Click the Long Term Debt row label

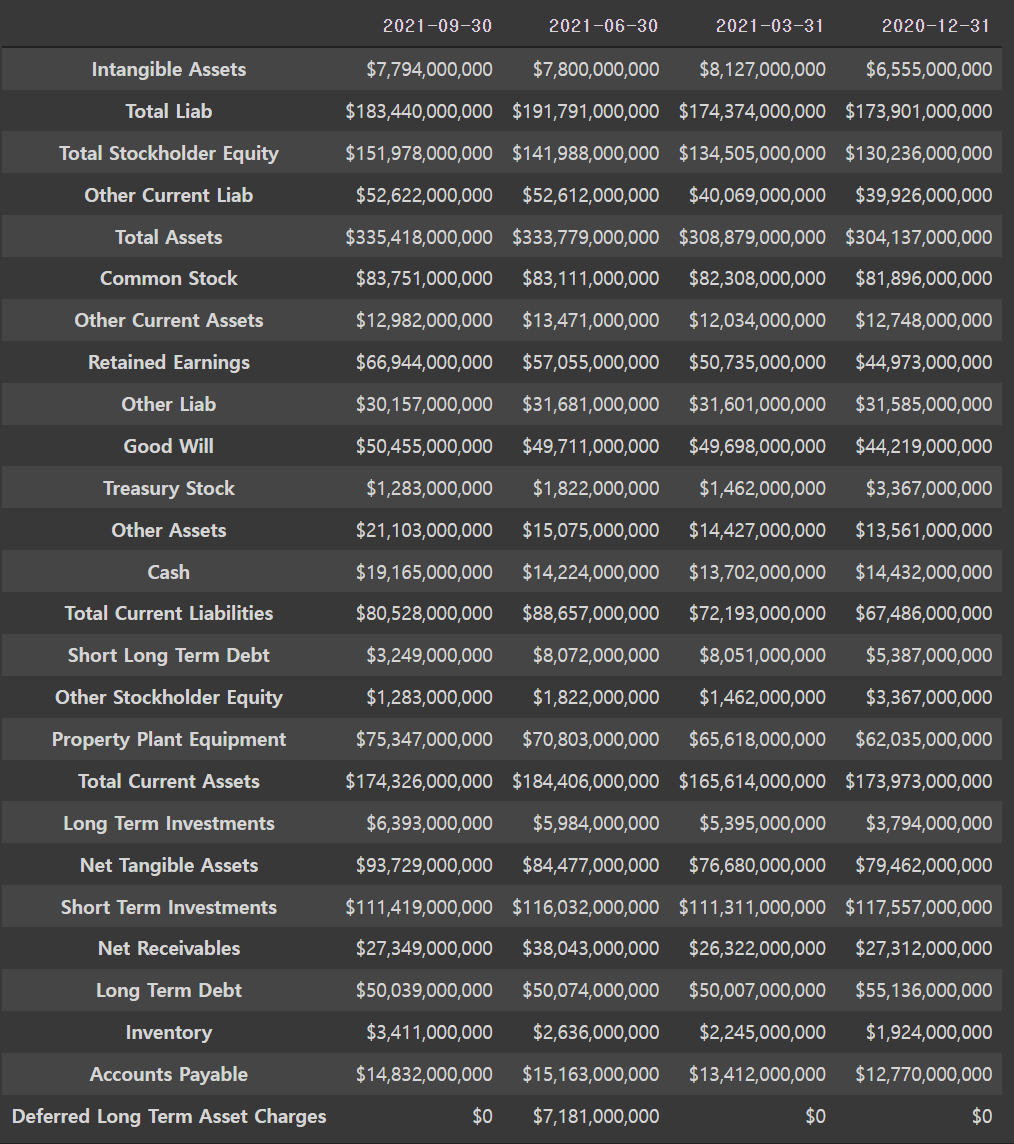point(169,990)
